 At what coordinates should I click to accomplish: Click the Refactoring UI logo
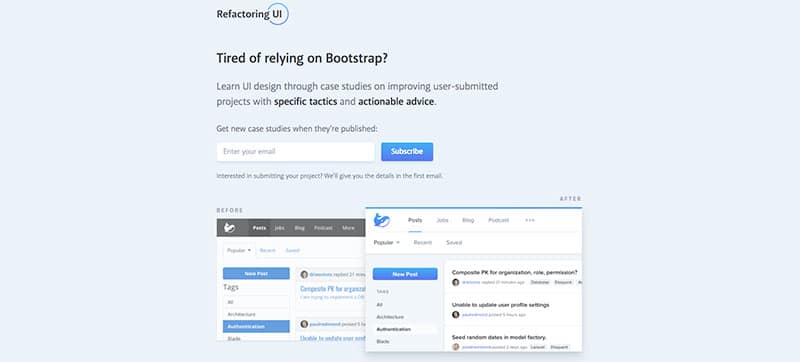(x=253, y=14)
